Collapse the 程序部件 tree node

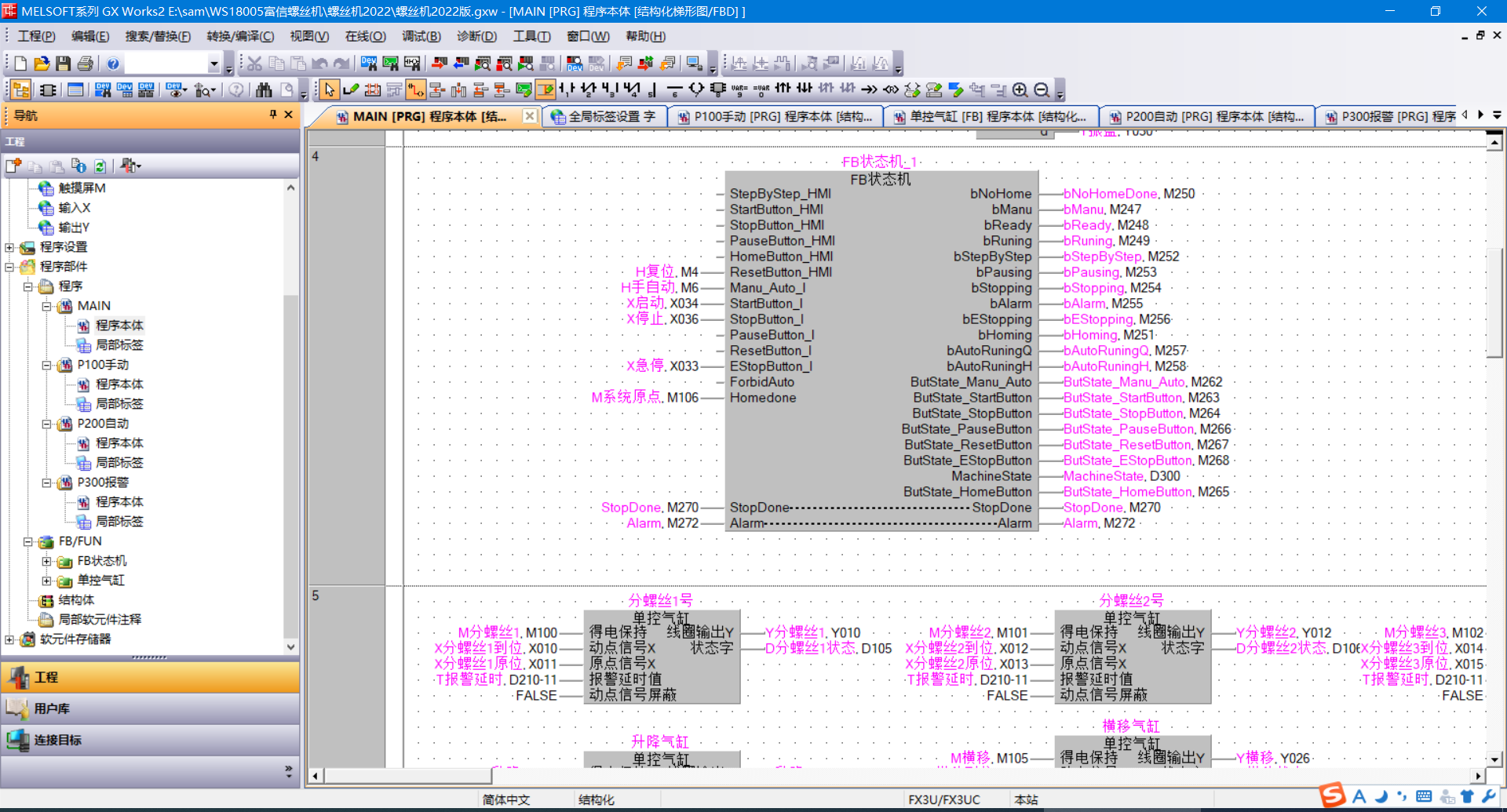point(9,267)
